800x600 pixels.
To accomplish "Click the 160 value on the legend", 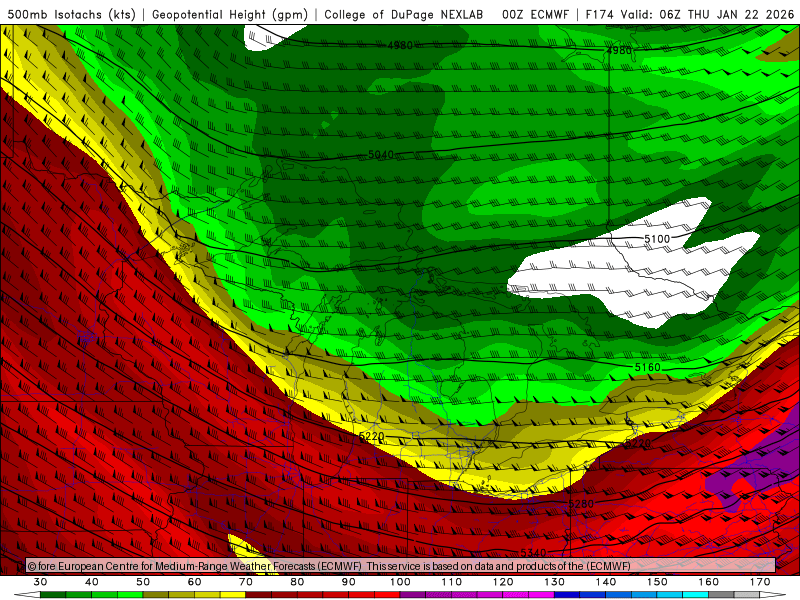I will [709, 582].
